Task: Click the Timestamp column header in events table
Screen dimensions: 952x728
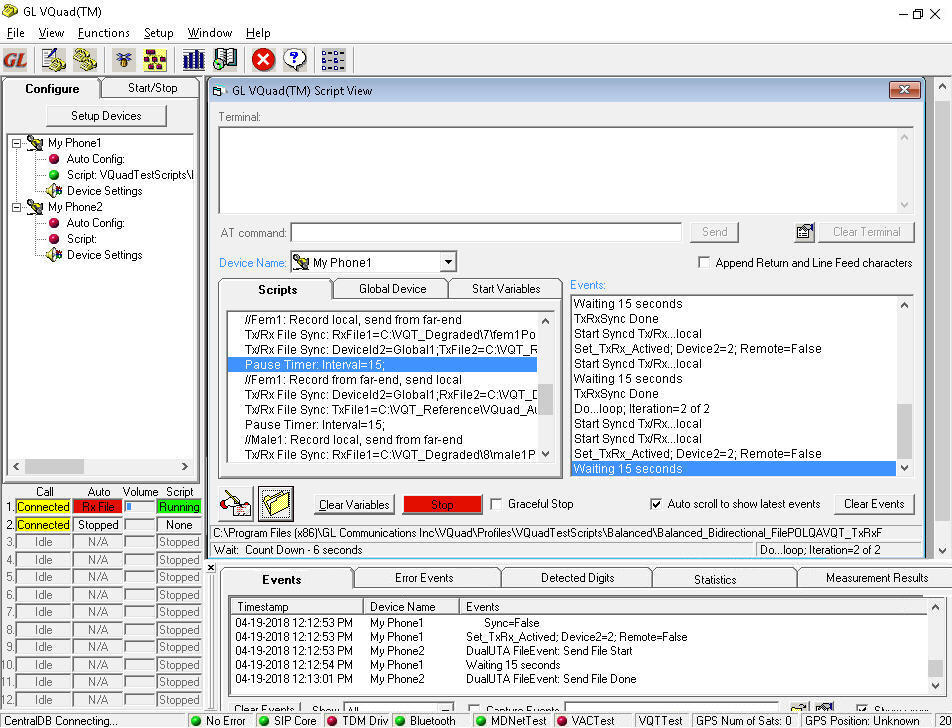Action: point(296,607)
